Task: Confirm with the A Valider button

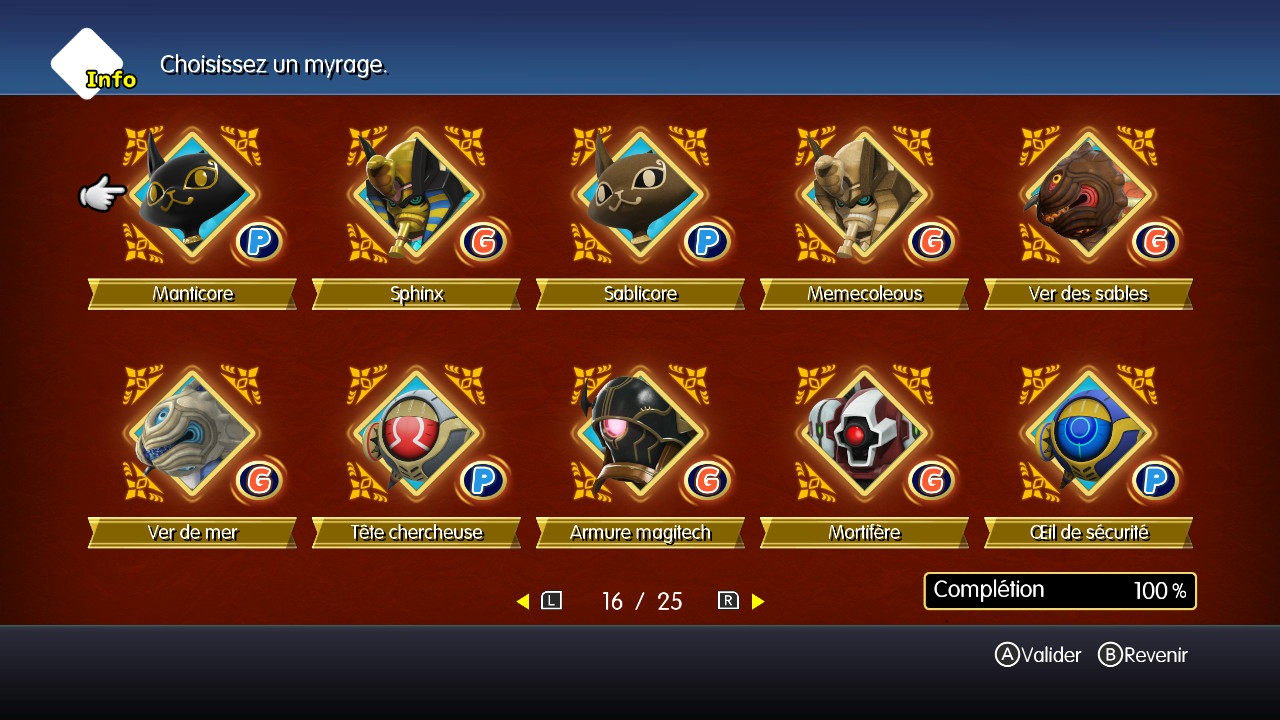Action: (x=1038, y=655)
